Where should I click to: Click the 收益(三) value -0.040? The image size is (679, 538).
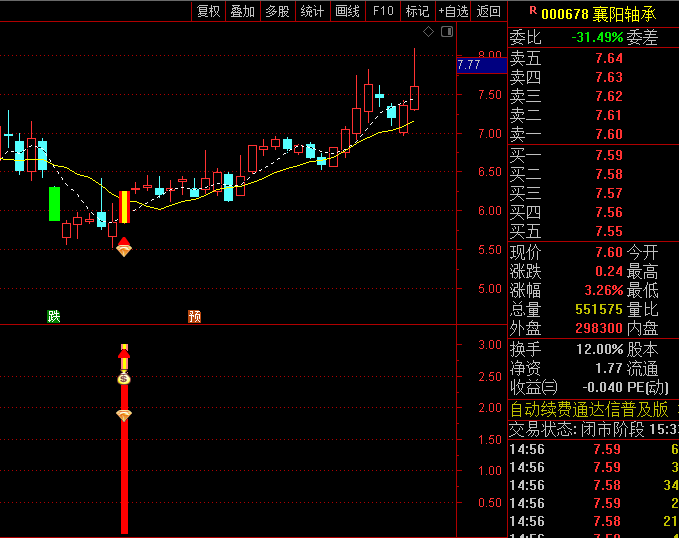point(603,387)
